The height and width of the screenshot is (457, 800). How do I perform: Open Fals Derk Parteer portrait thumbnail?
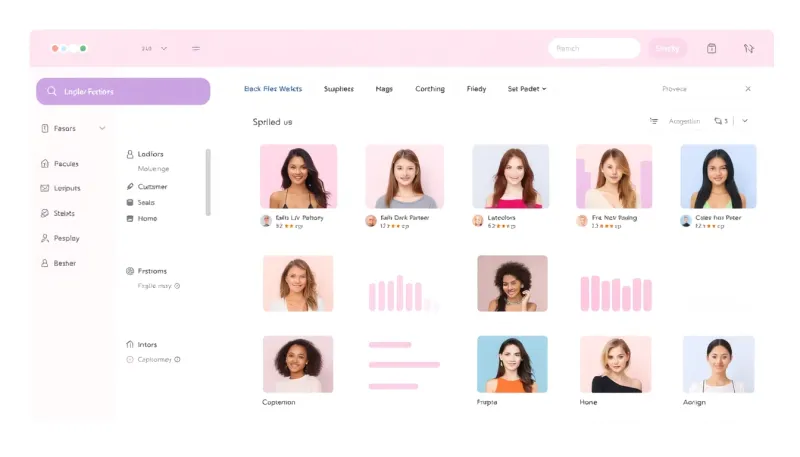[405, 176]
